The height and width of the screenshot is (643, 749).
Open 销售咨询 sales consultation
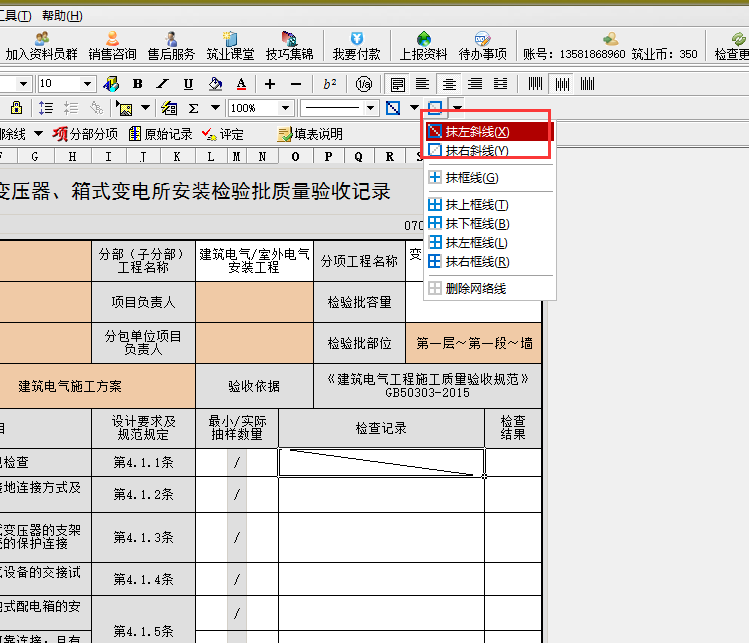112,46
